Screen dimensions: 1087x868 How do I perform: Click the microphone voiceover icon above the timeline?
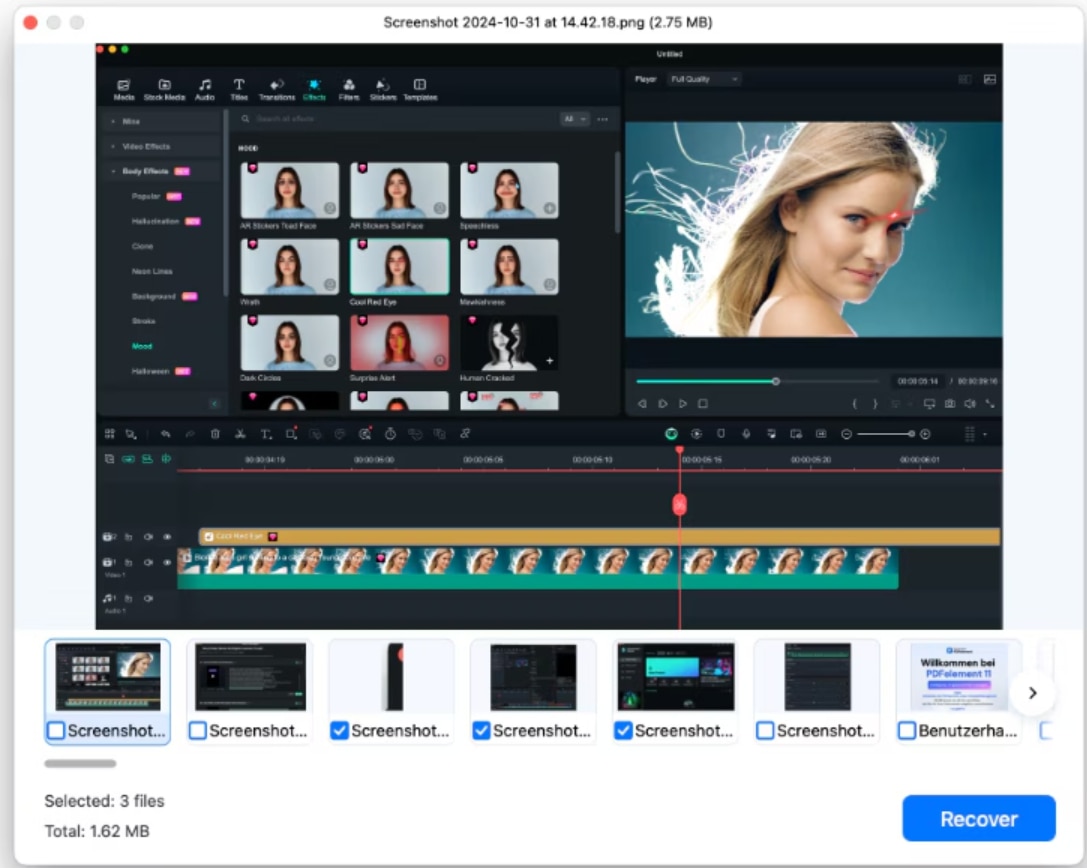point(745,434)
